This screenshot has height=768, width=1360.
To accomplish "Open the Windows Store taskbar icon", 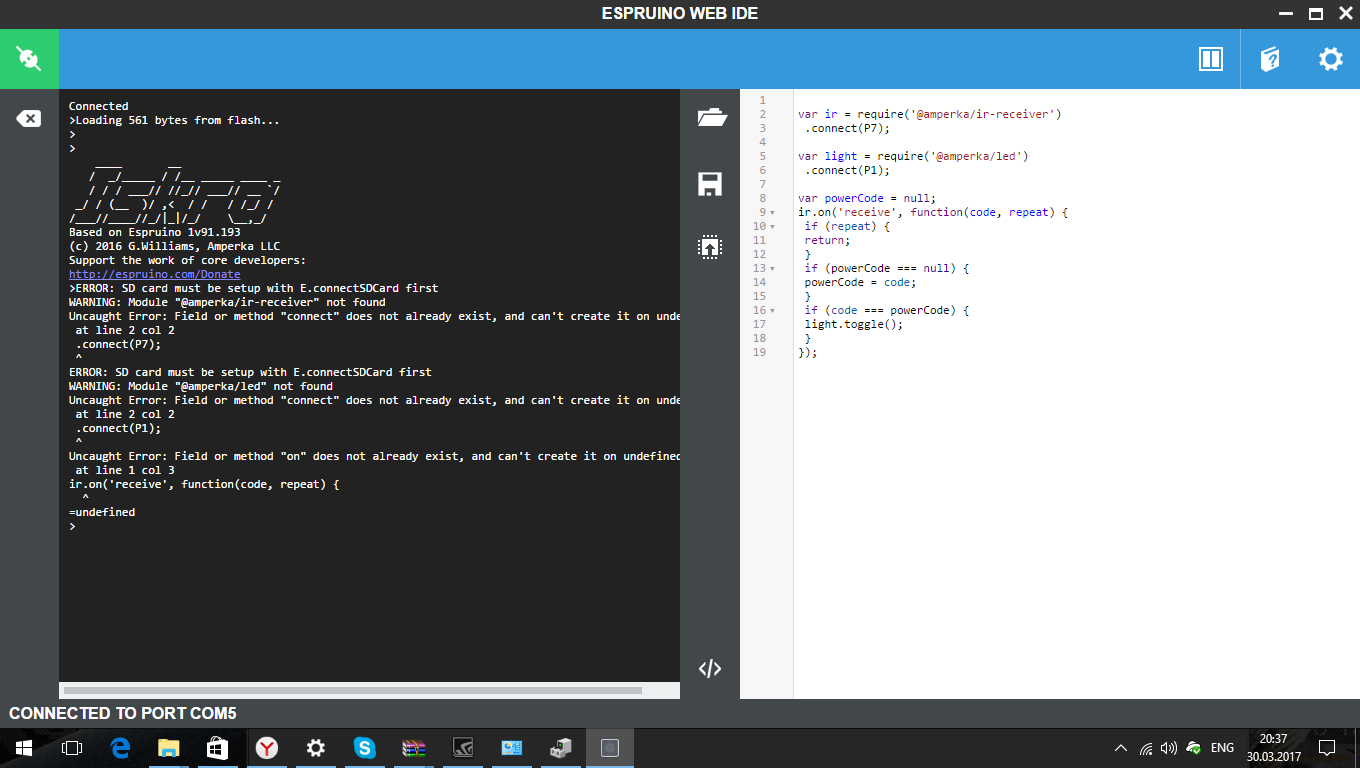I will pyautogui.click(x=217, y=748).
